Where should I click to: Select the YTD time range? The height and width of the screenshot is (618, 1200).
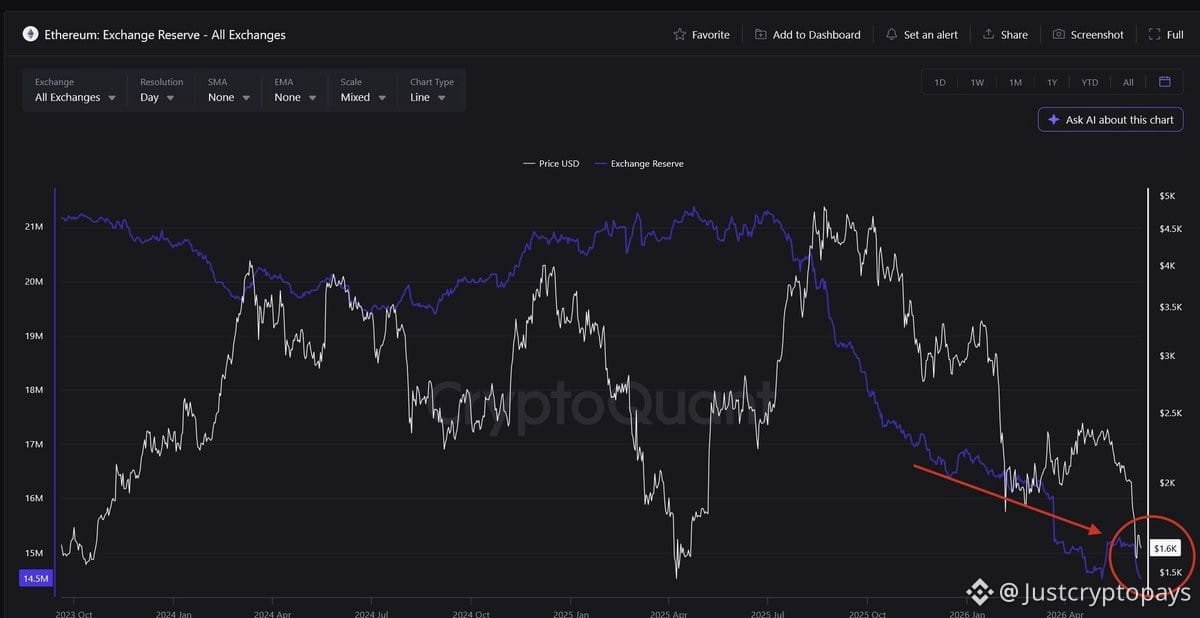point(1090,82)
